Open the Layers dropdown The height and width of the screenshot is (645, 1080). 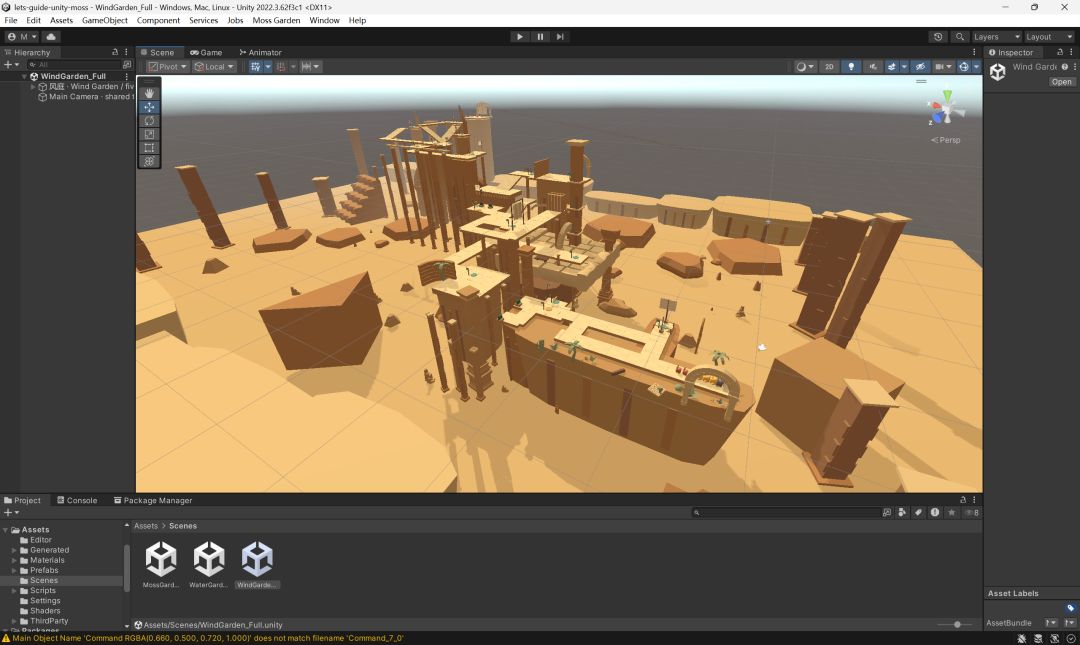tap(996, 37)
